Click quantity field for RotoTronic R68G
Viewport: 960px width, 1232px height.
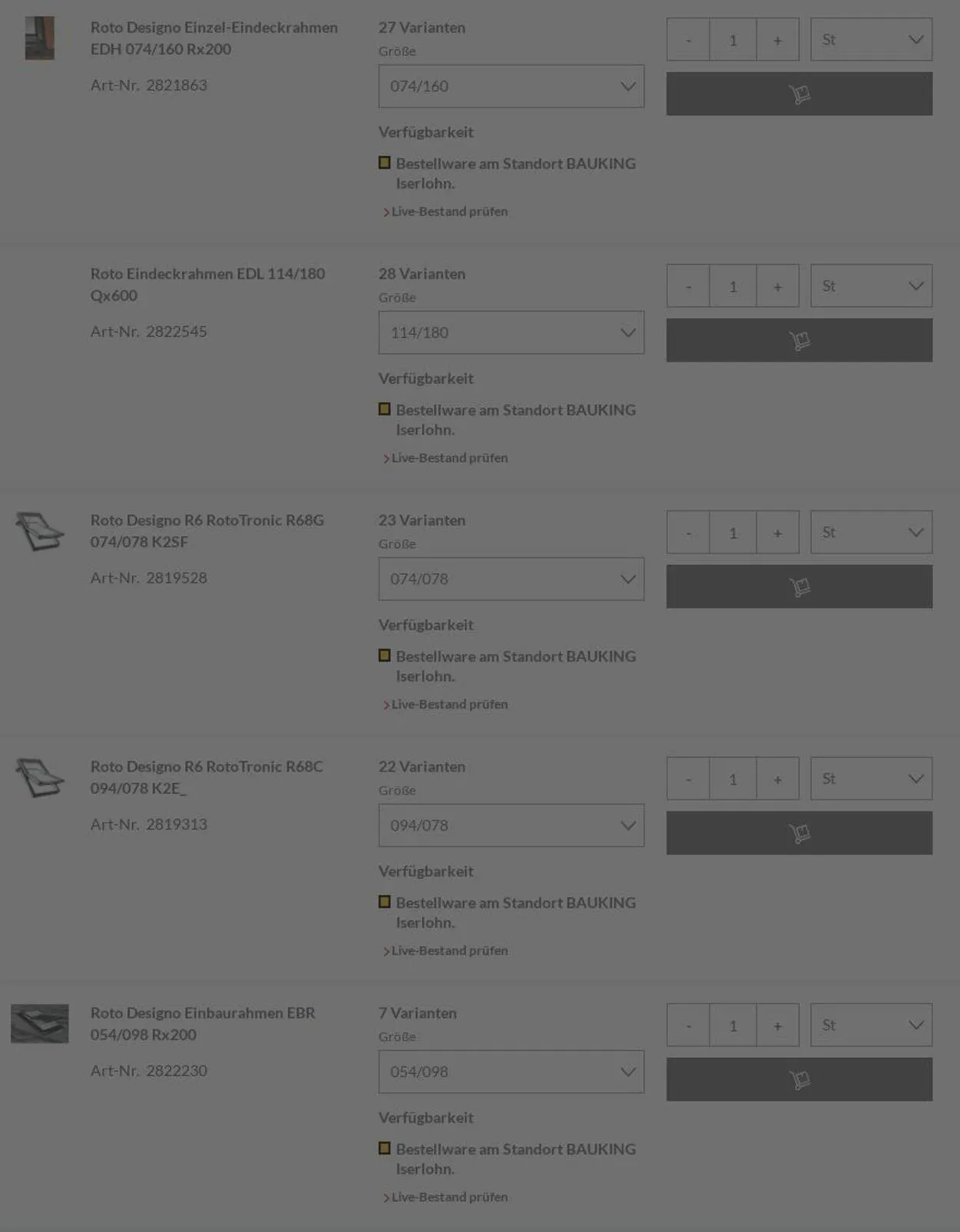click(733, 532)
